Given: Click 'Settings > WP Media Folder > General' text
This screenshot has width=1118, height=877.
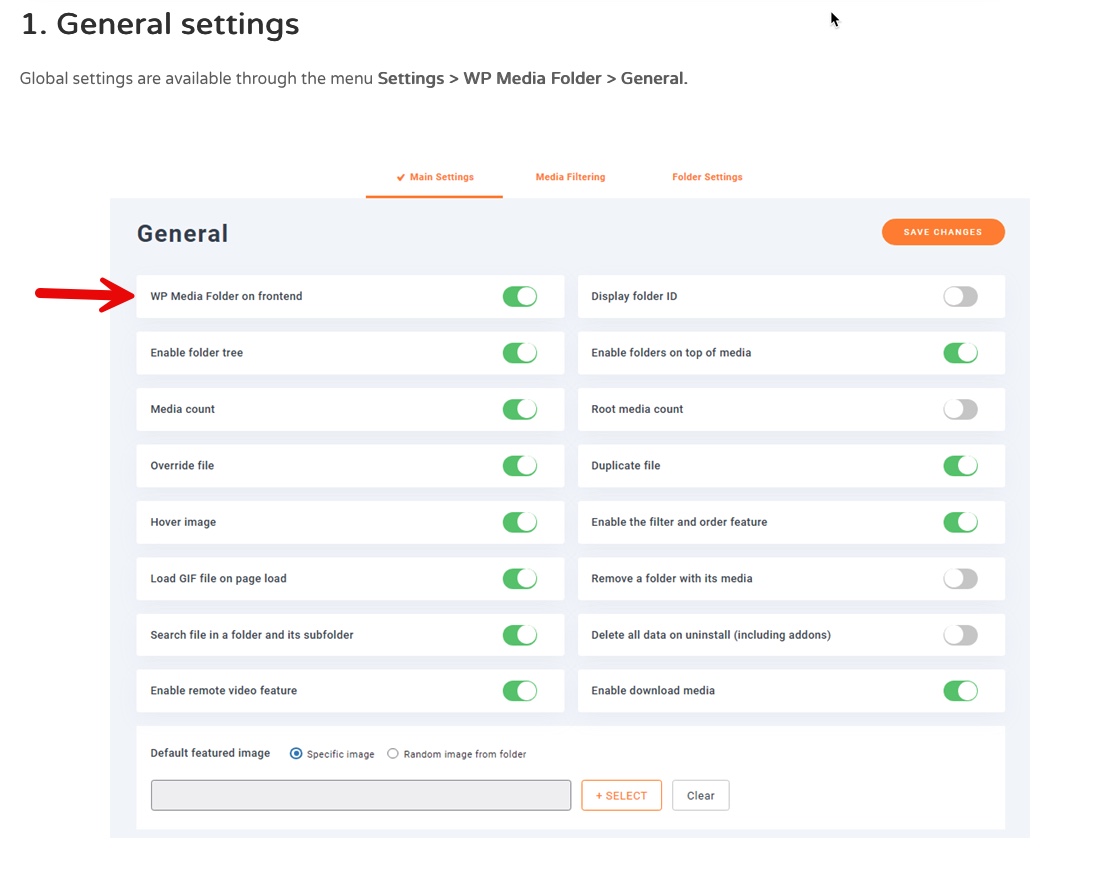Looking at the screenshot, I should (x=531, y=78).
